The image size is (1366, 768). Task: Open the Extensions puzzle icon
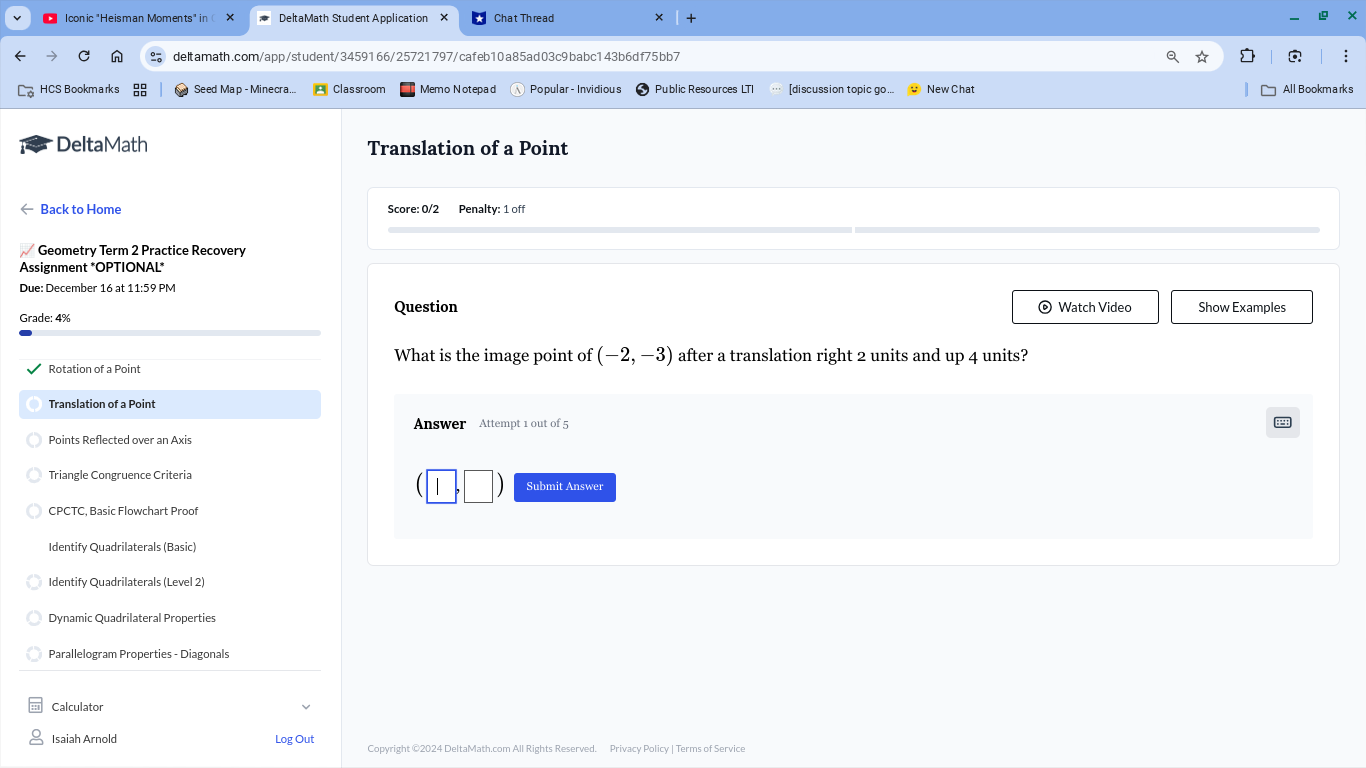pyautogui.click(x=1247, y=56)
